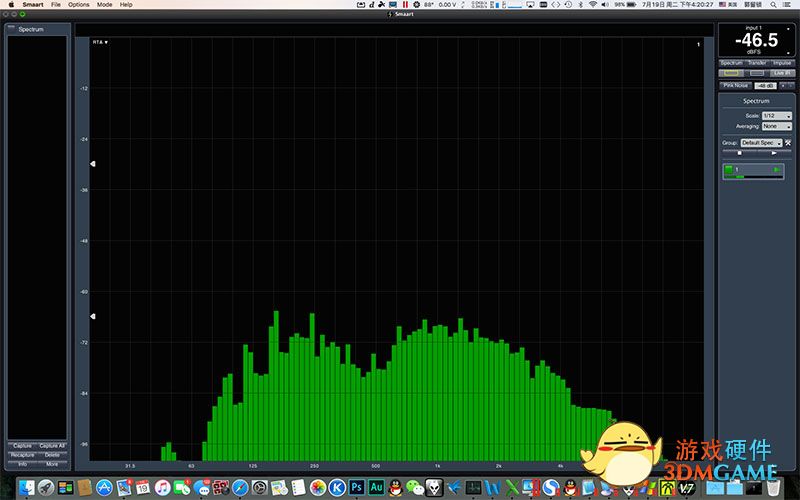The image size is (800, 500).
Task: Launch Adobe Audition from the dock
Action: pyautogui.click(x=376, y=488)
